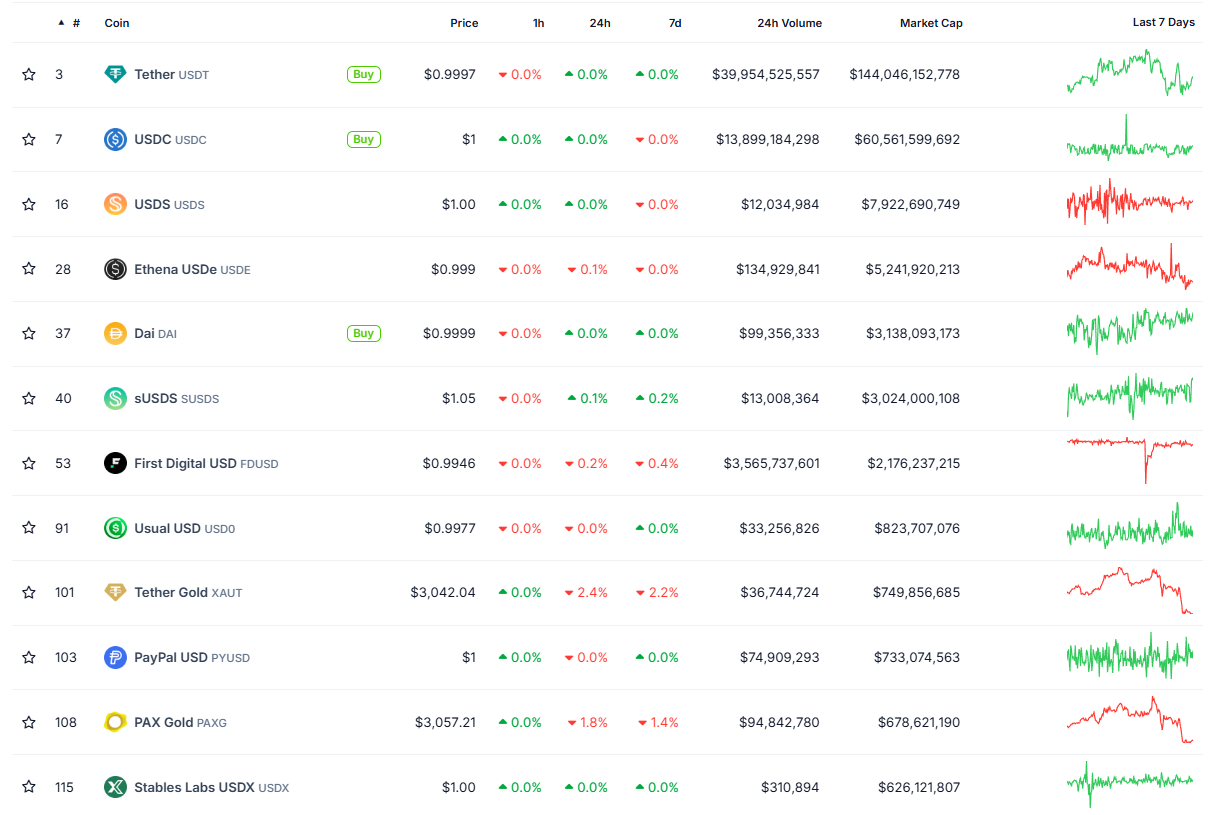Toggle favorite star for Ethena USDe
This screenshot has width=1216, height=815.
[29, 269]
